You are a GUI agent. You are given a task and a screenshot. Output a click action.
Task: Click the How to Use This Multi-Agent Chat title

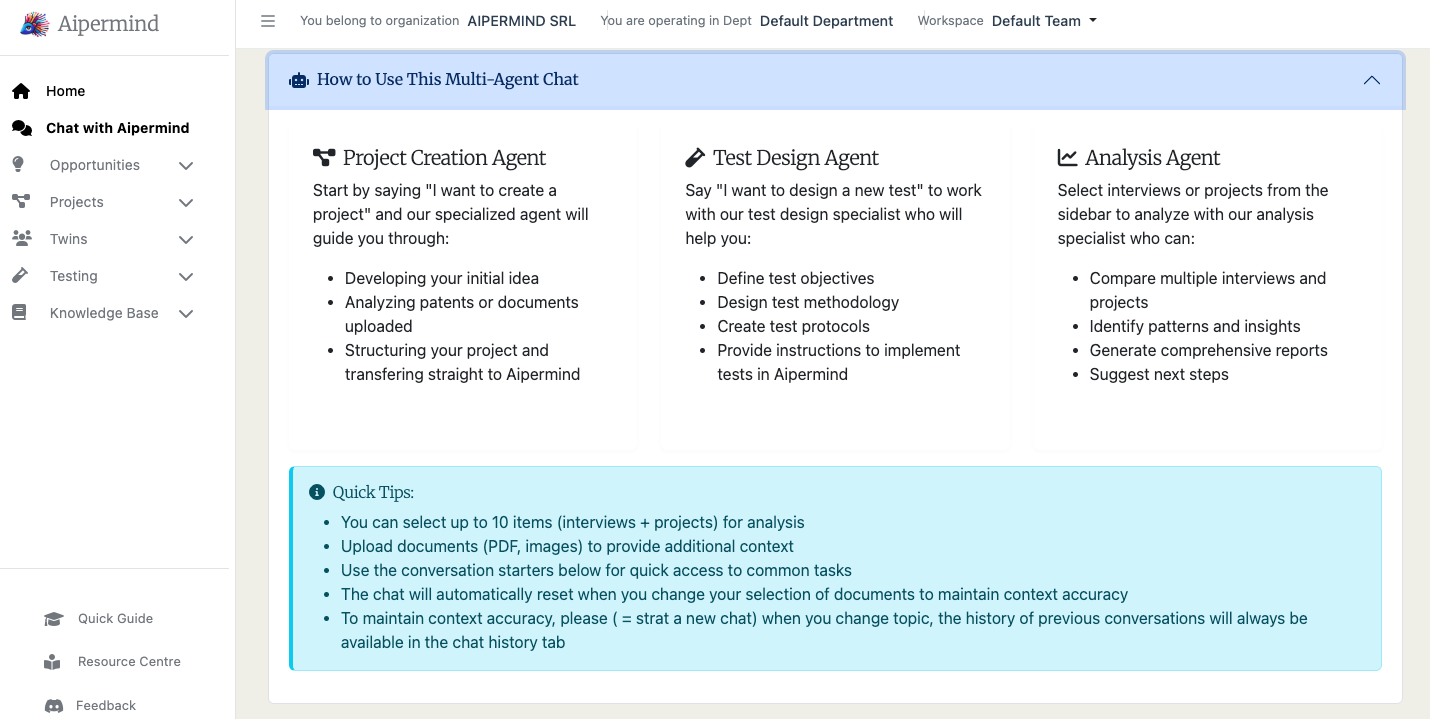tap(447, 80)
